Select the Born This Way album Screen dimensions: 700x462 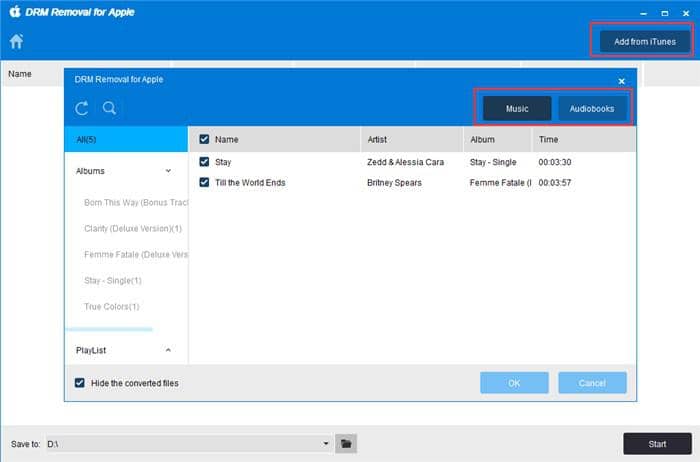(x=136, y=203)
